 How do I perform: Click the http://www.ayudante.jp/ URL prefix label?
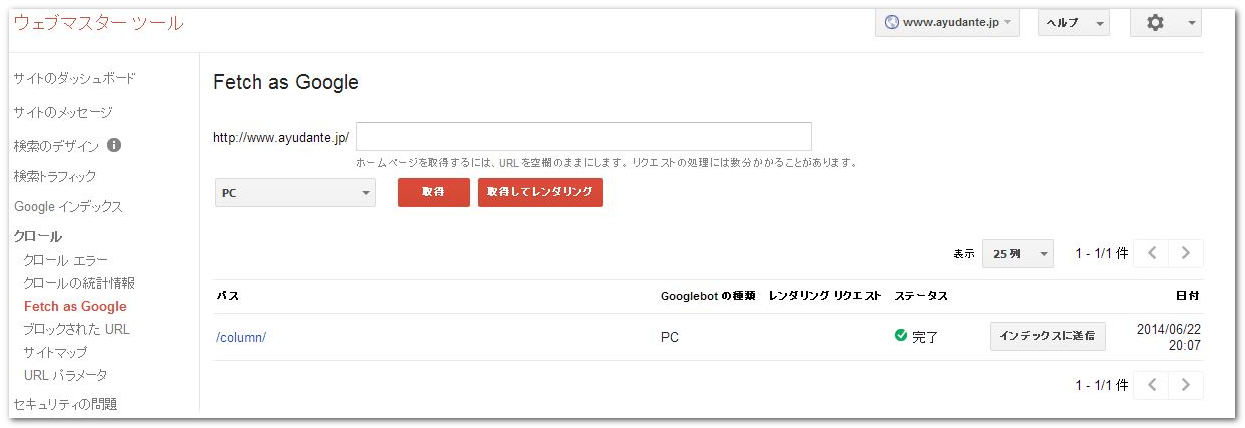[282, 138]
